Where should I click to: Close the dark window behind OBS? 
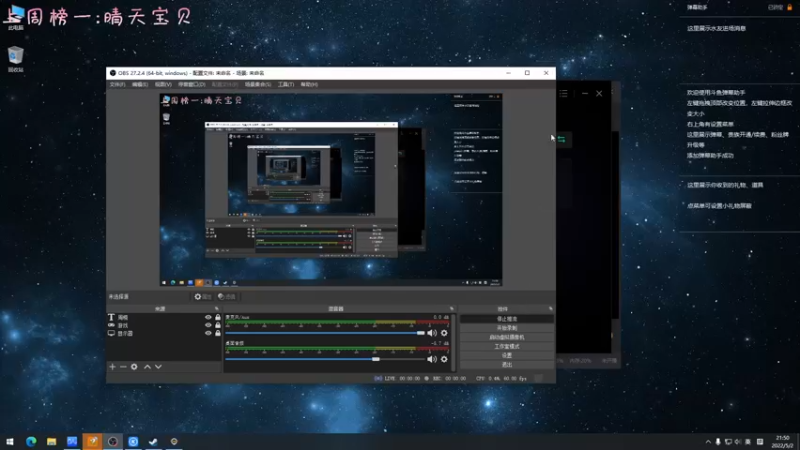click(x=599, y=93)
